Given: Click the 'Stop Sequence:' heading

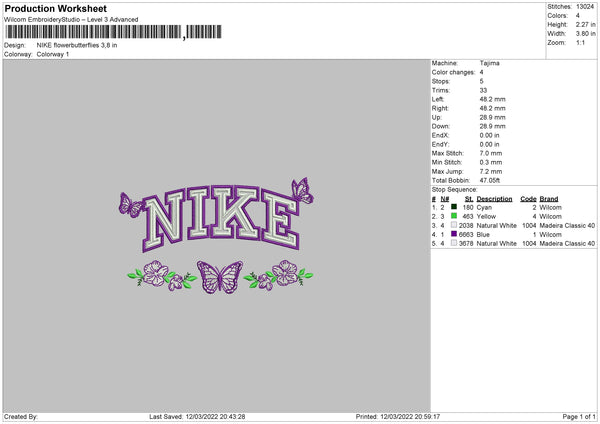Looking at the screenshot, I should (x=455, y=189).
